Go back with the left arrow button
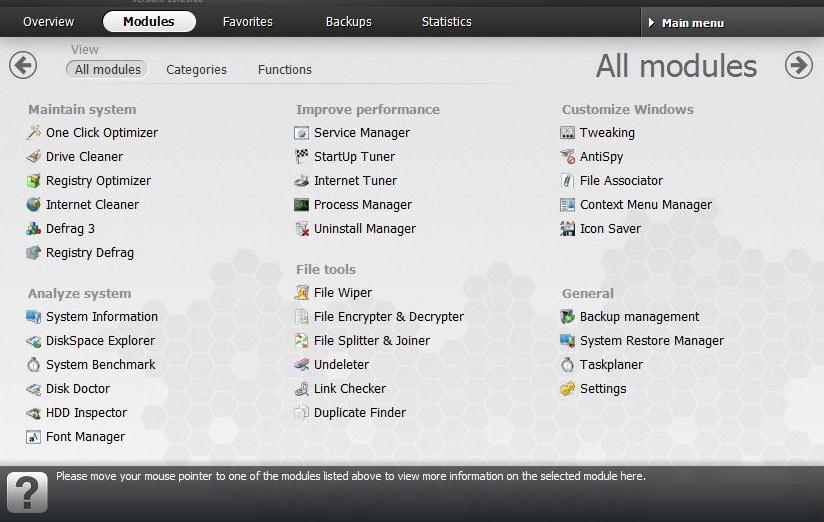This screenshot has height=522, width=824. pos(23,65)
